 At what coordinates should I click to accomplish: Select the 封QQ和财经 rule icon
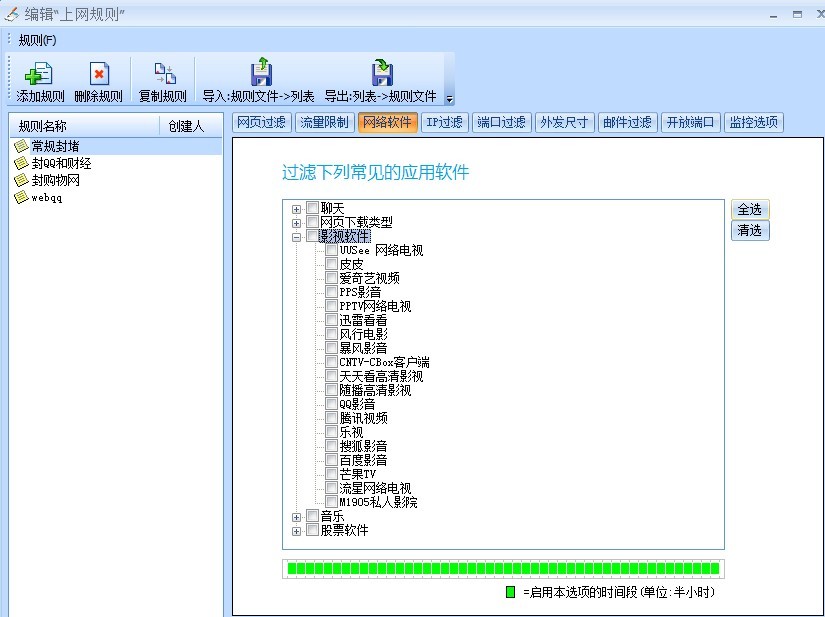coord(21,163)
